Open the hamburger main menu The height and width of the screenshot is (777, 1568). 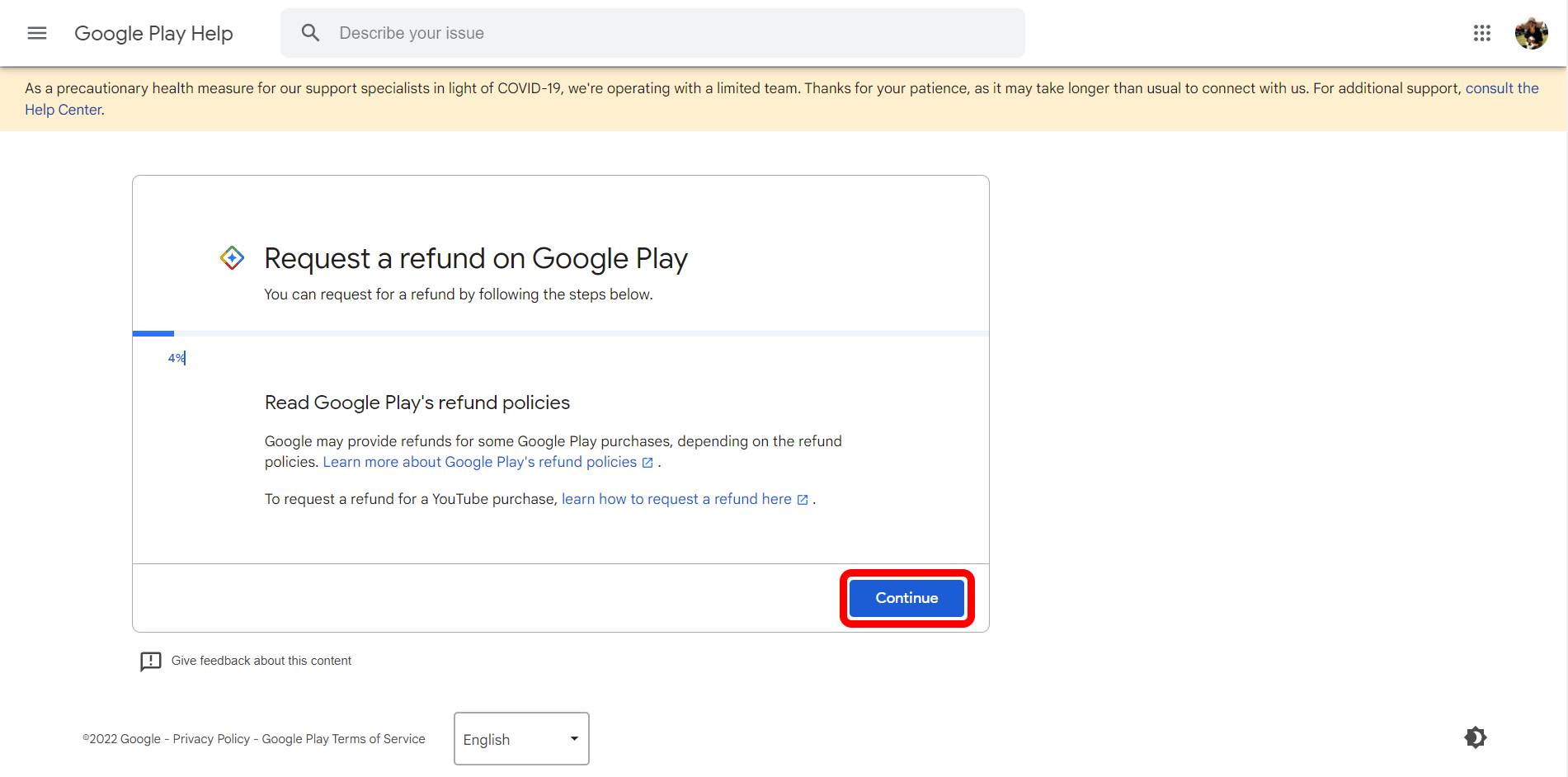point(37,33)
